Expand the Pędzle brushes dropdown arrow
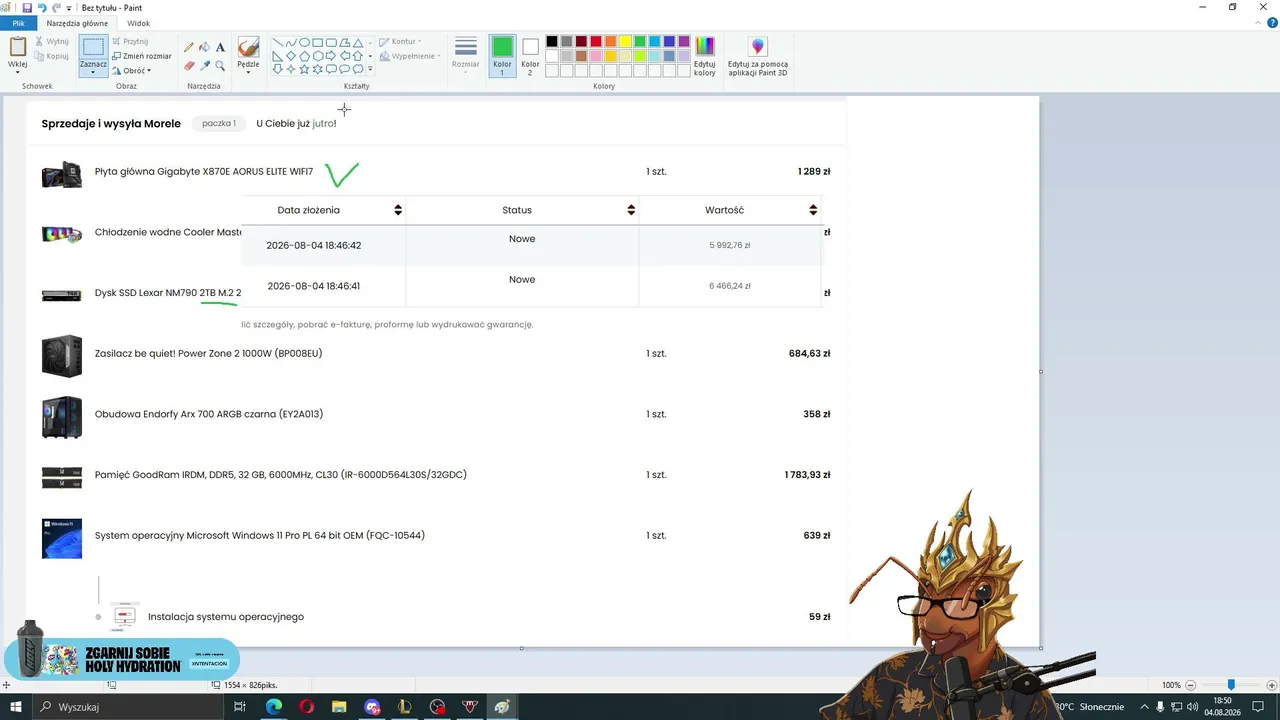This screenshot has width=1280, height=720. [248, 72]
